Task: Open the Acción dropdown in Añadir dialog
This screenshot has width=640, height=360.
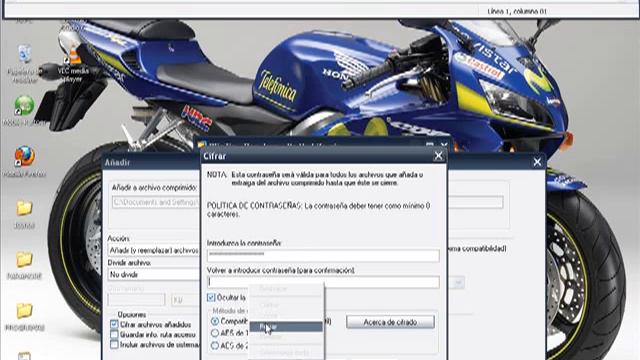Action: [x=153, y=250]
